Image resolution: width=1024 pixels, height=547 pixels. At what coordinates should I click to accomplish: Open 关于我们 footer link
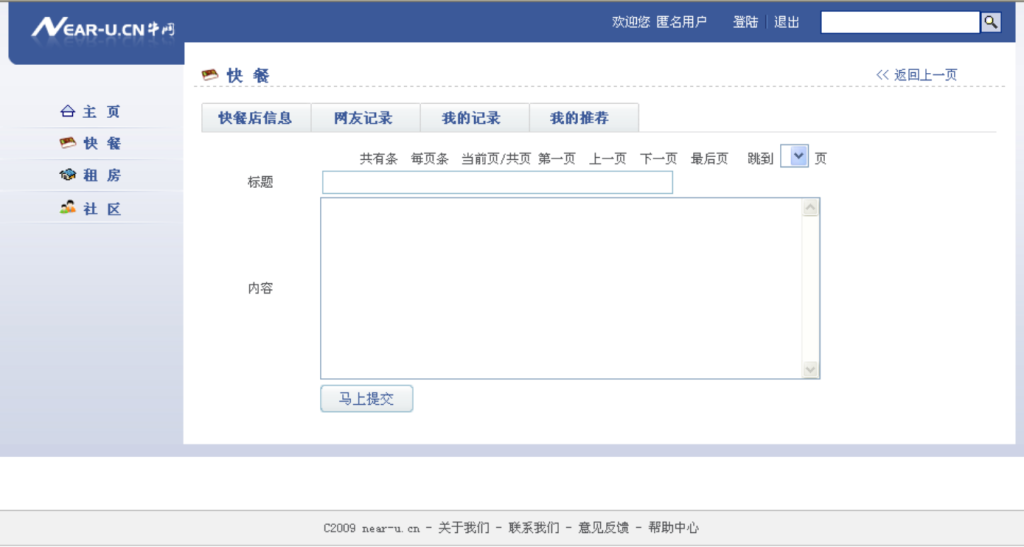pyautogui.click(x=464, y=528)
